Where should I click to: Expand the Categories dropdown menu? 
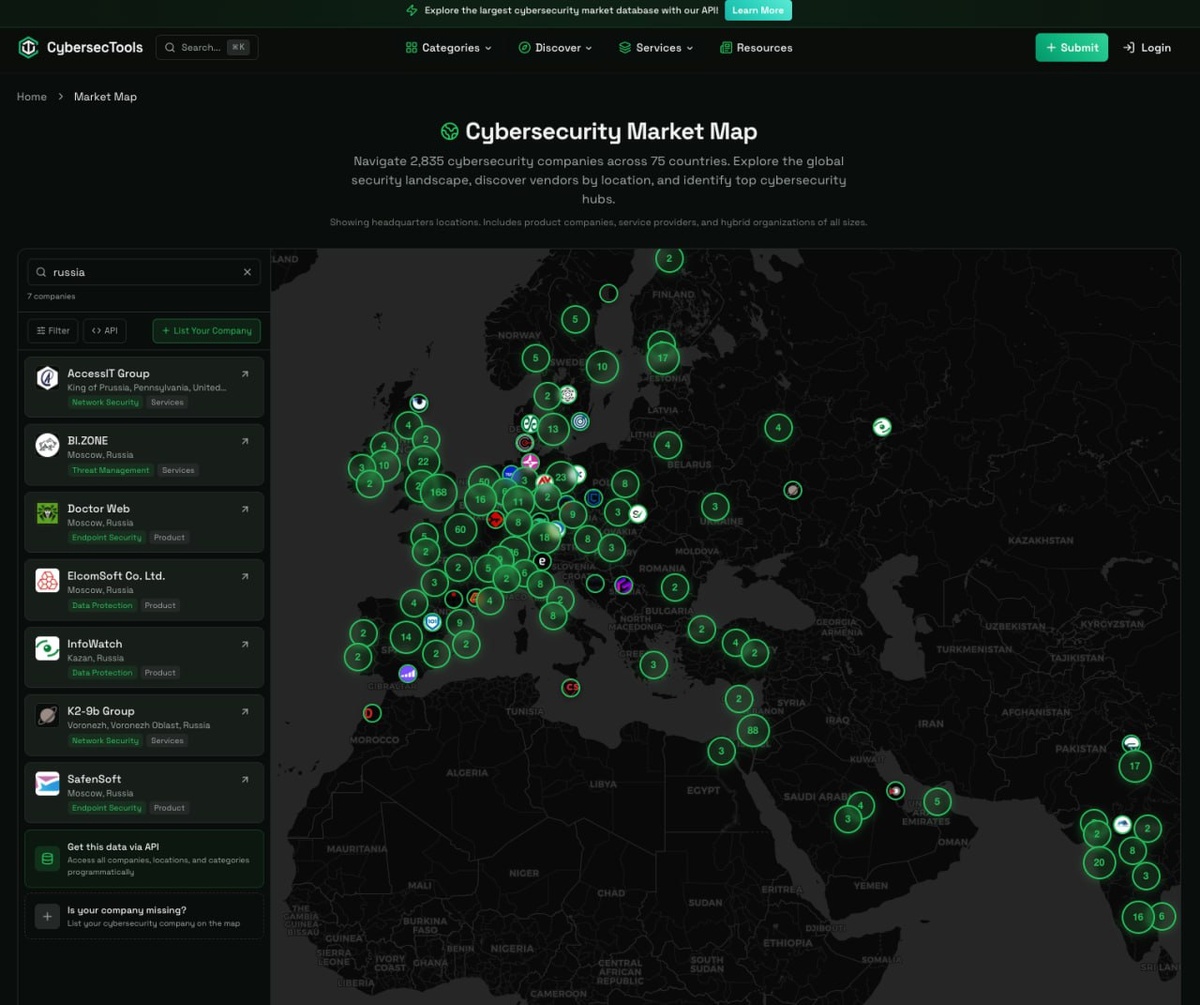pyautogui.click(x=449, y=48)
